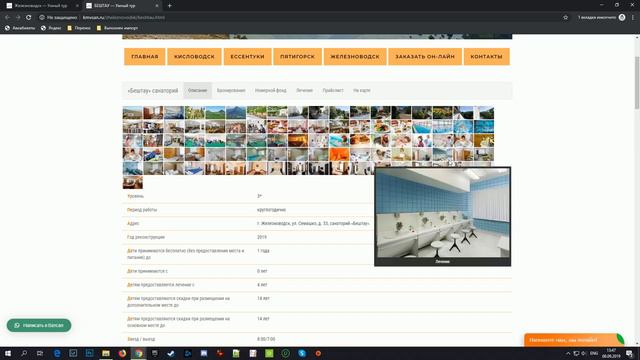This screenshot has height=360, width=640.
Task: Click the Написать в WhatsApp button
Action: [39, 325]
